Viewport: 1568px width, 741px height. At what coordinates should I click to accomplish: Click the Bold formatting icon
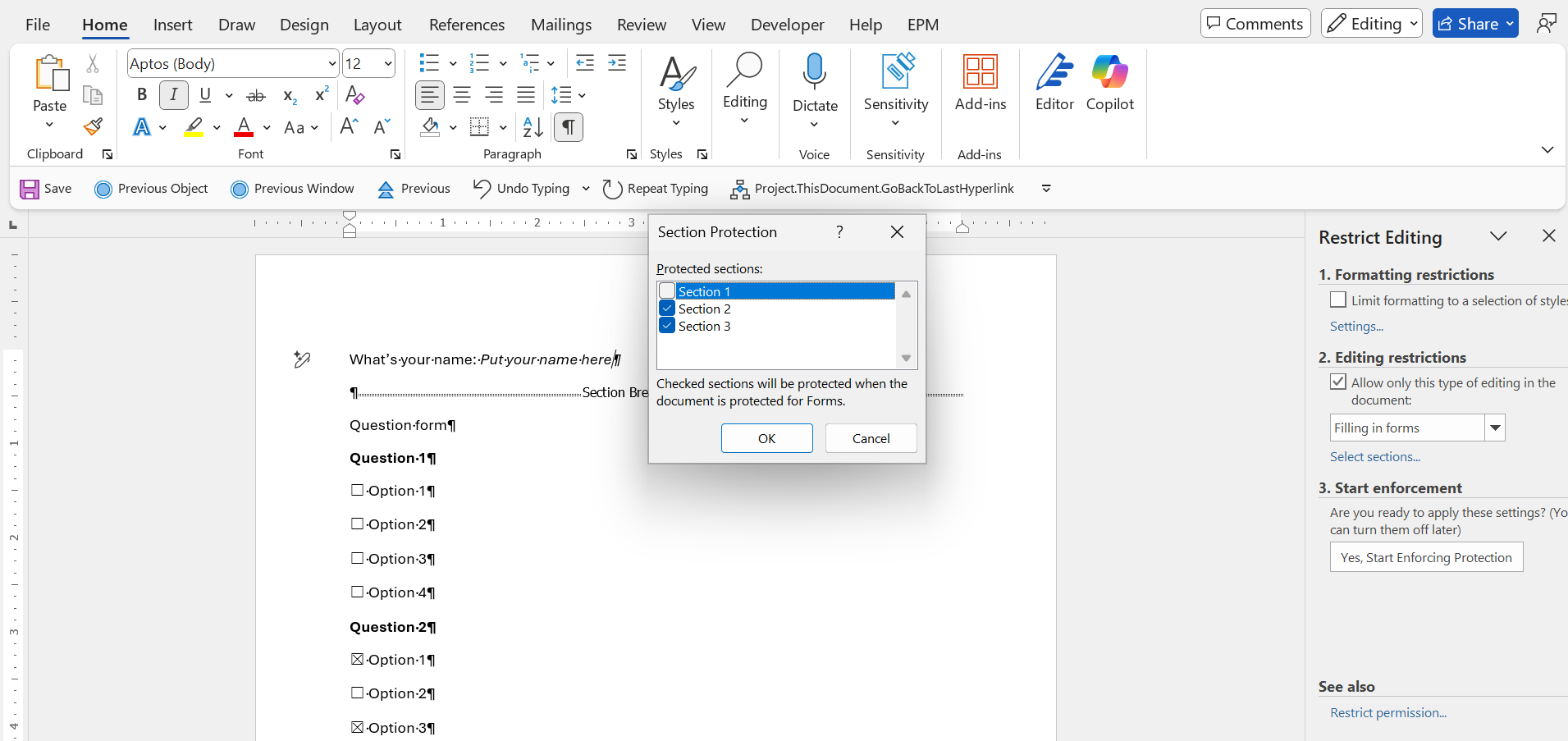click(x=142, y=95)
